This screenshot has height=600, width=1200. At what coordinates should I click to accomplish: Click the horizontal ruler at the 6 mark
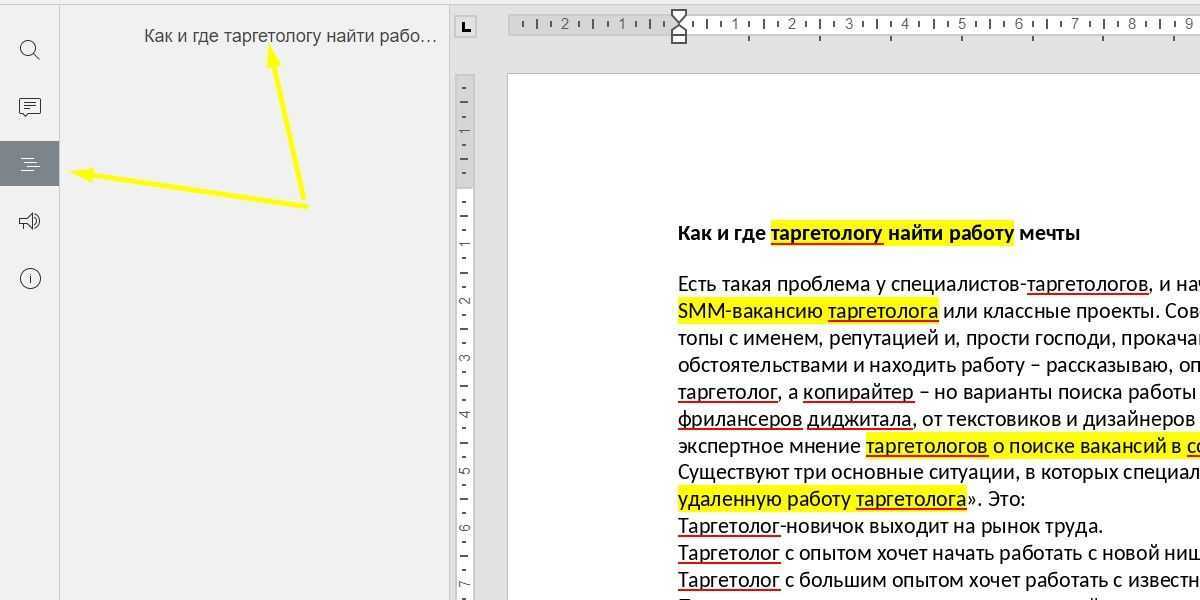click(1019, 24)
